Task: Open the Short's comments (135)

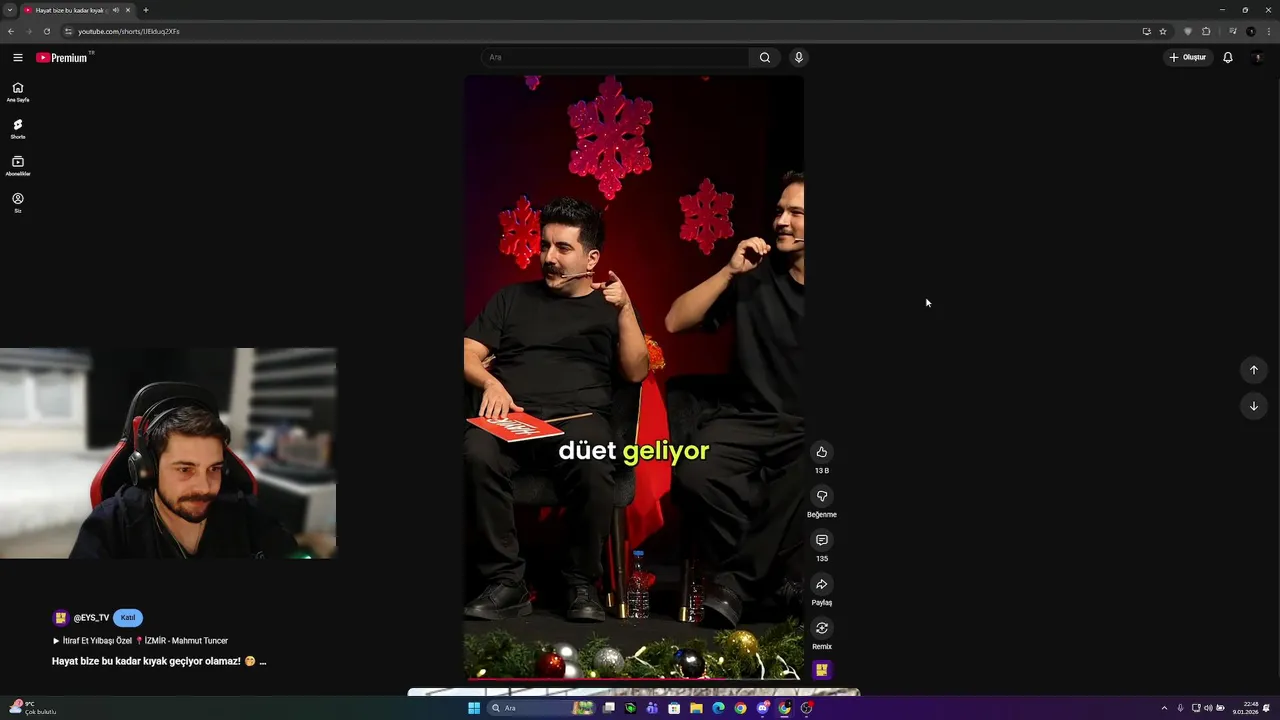Action: tap(822, 540)
